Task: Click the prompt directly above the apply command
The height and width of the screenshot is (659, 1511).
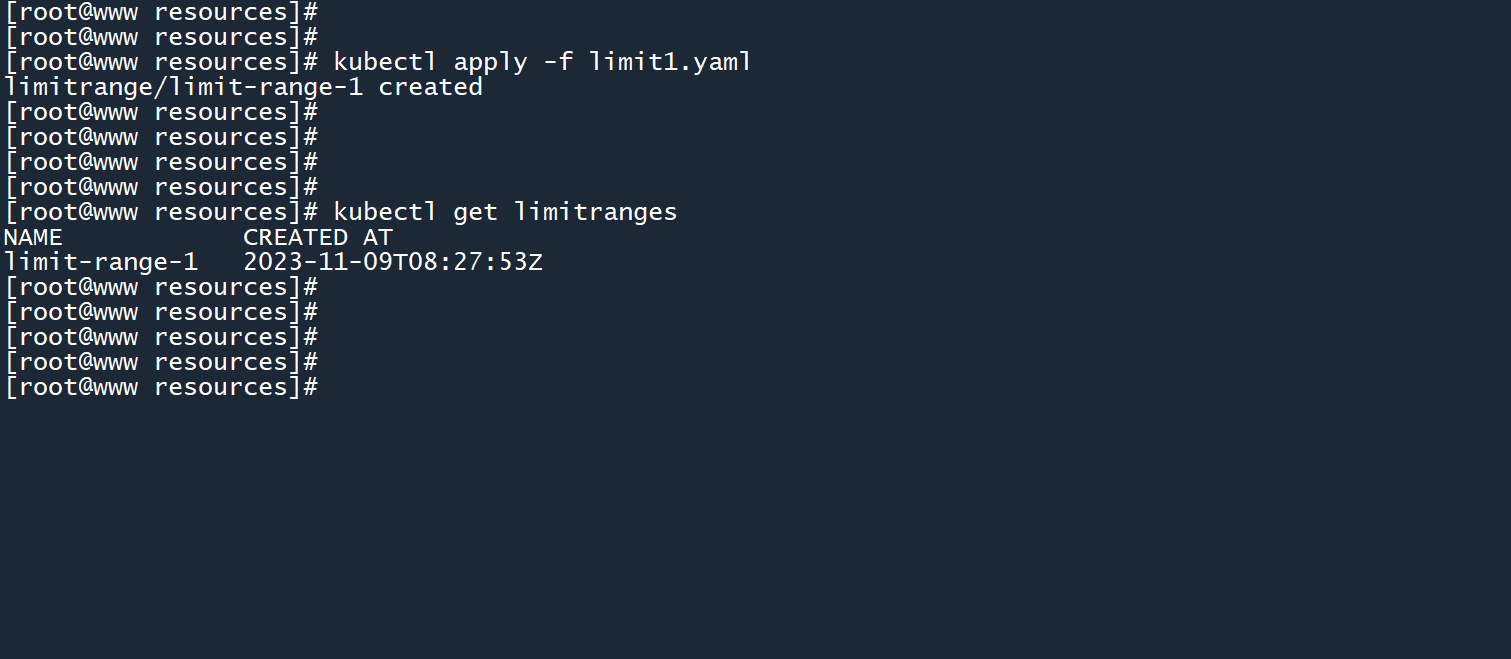Action: click(x=161, y=37)
